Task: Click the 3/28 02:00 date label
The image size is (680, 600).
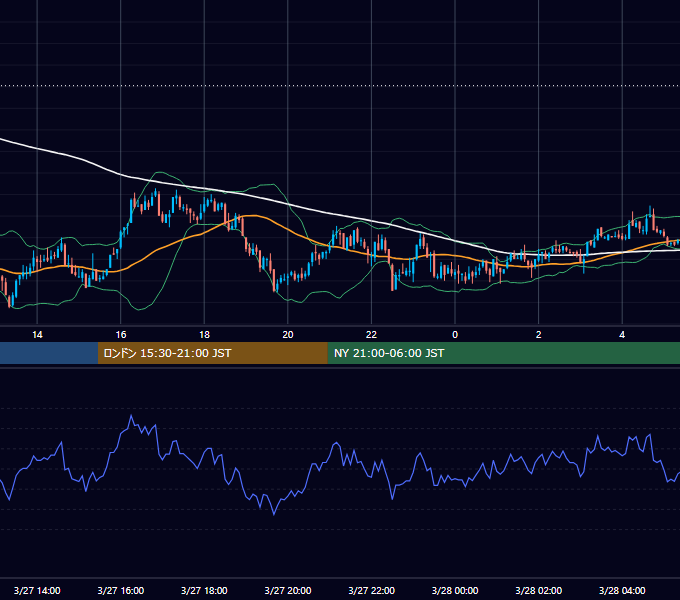Action: pyautogui.click(x=539, y=590)
